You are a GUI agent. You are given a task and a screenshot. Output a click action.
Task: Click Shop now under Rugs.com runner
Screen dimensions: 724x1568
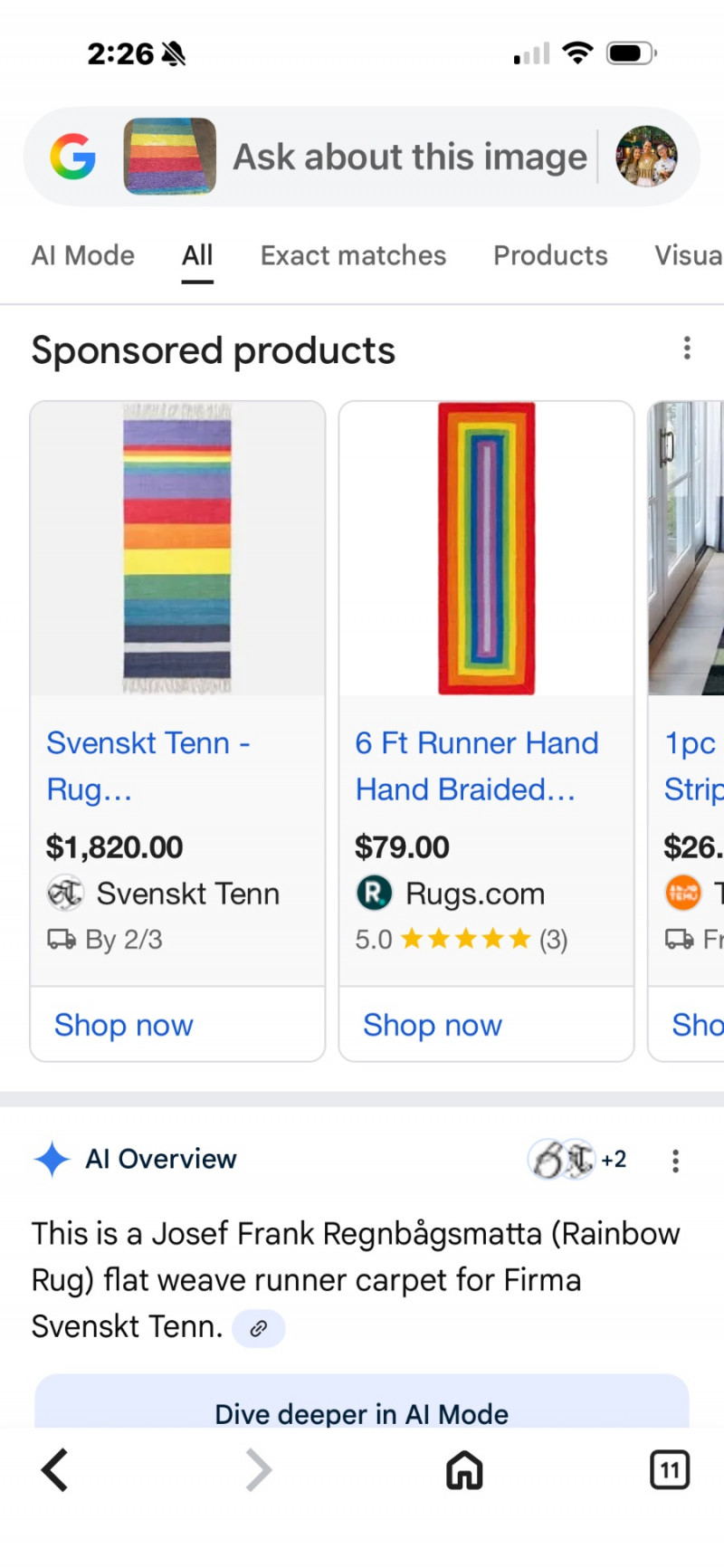pyautogui.click(x=433, y=1025)
